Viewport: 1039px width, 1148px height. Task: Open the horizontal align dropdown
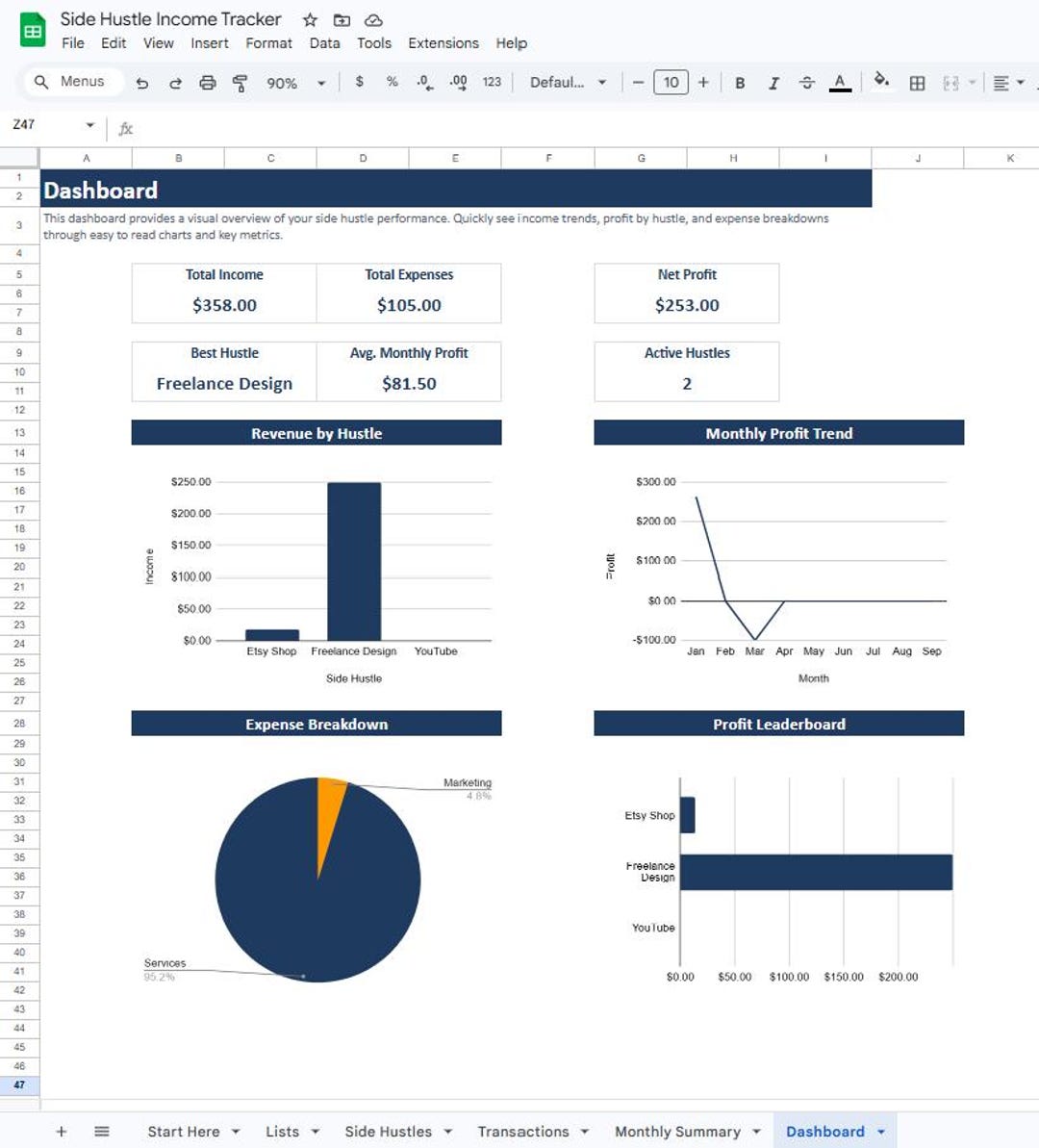pyautogui.click(x=1008, y=83)
